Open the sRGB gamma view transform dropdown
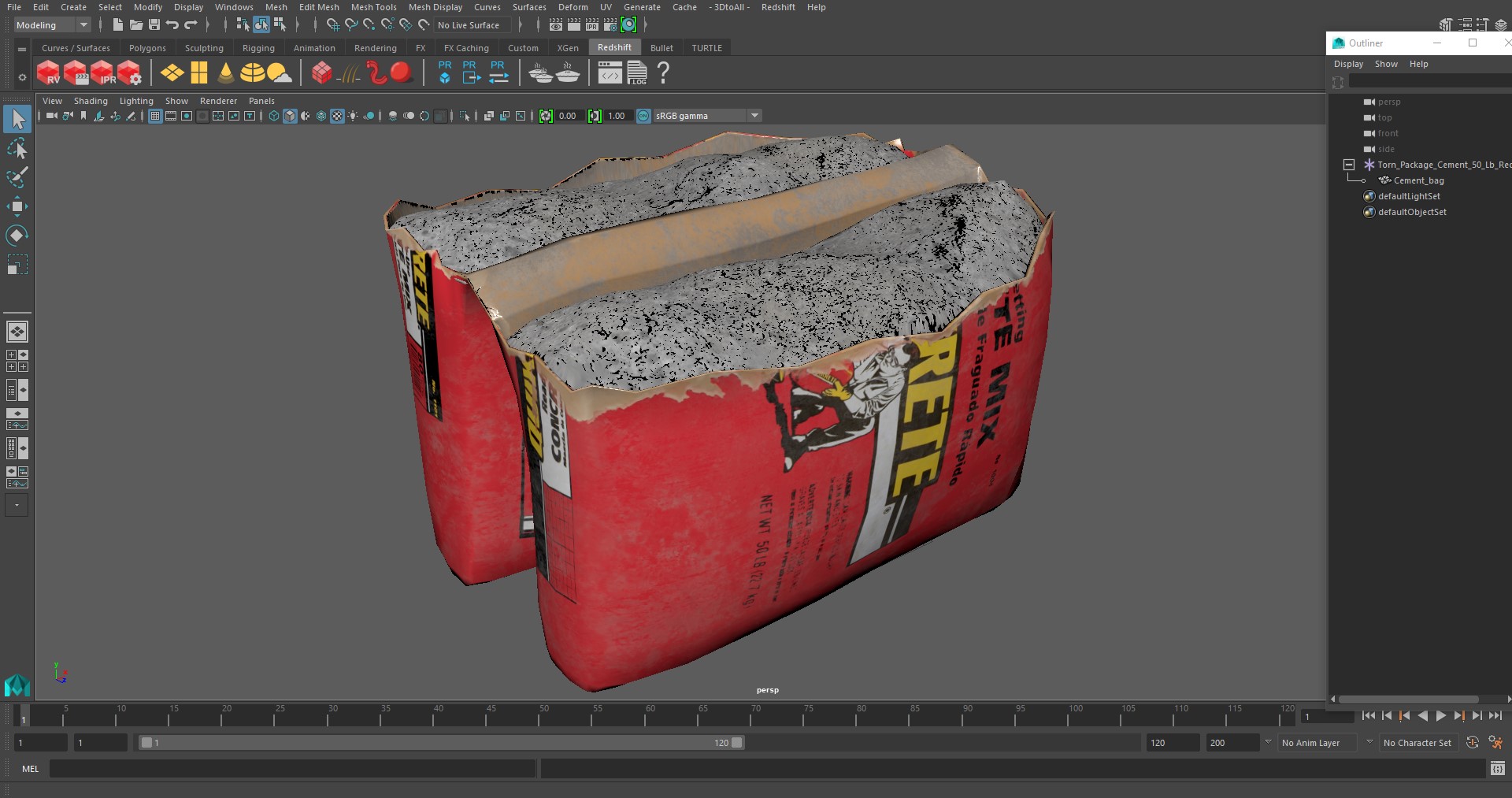1512x798 pixels. [707, 116]
